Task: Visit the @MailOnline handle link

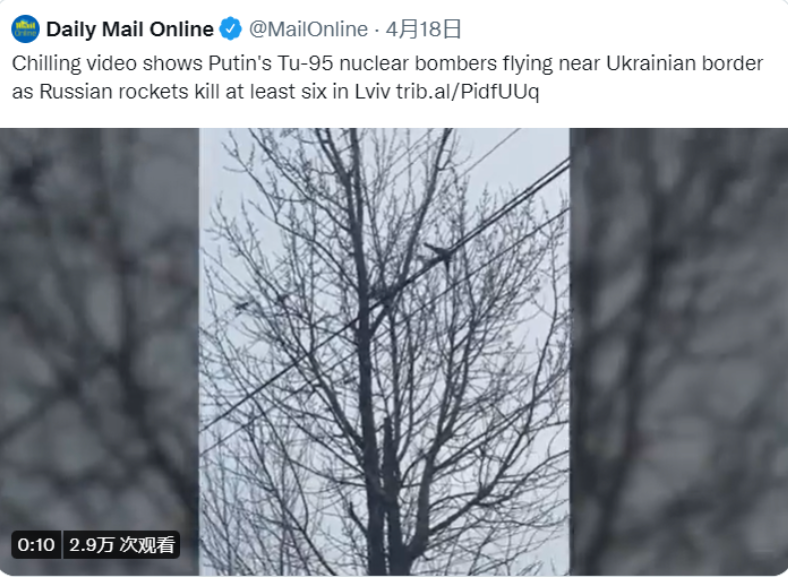Action: pyautogui.click(x=309, y=29)
